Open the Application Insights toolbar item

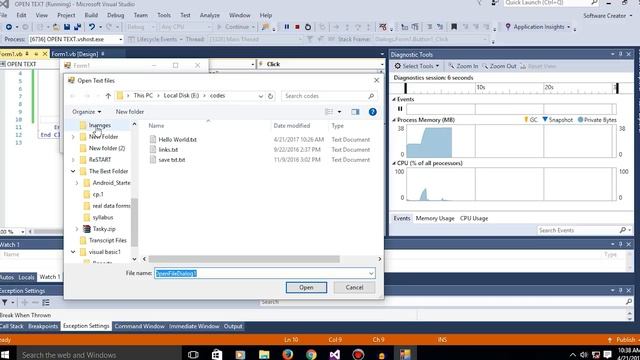538,27
